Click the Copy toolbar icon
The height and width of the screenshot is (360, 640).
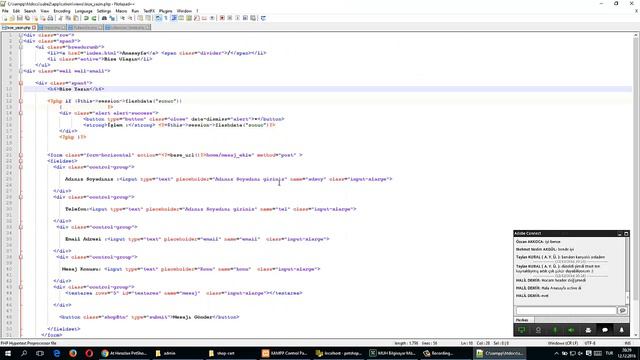click(x=68, y=18)
